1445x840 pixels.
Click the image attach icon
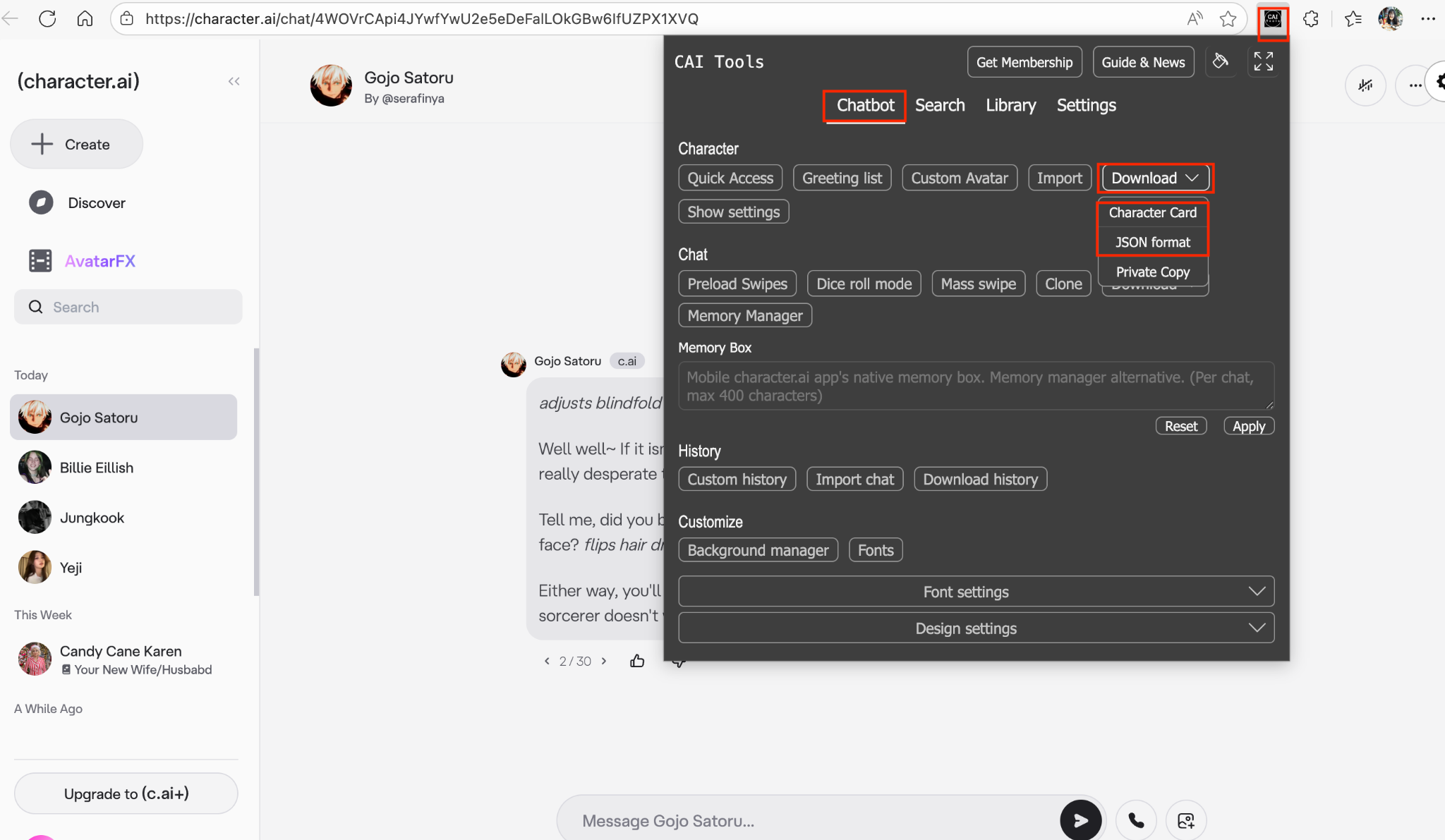[x=1186, y=820]
